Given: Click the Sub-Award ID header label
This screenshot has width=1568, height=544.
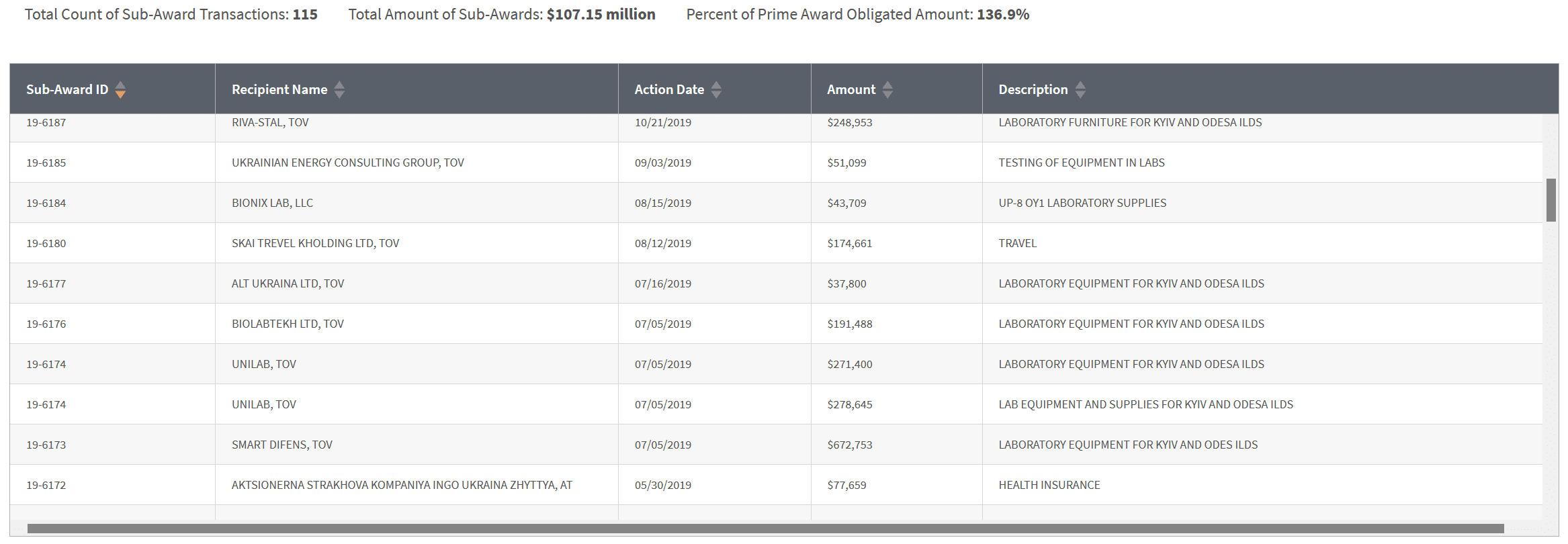Looking at the screenshot, I should pos(67,89).
